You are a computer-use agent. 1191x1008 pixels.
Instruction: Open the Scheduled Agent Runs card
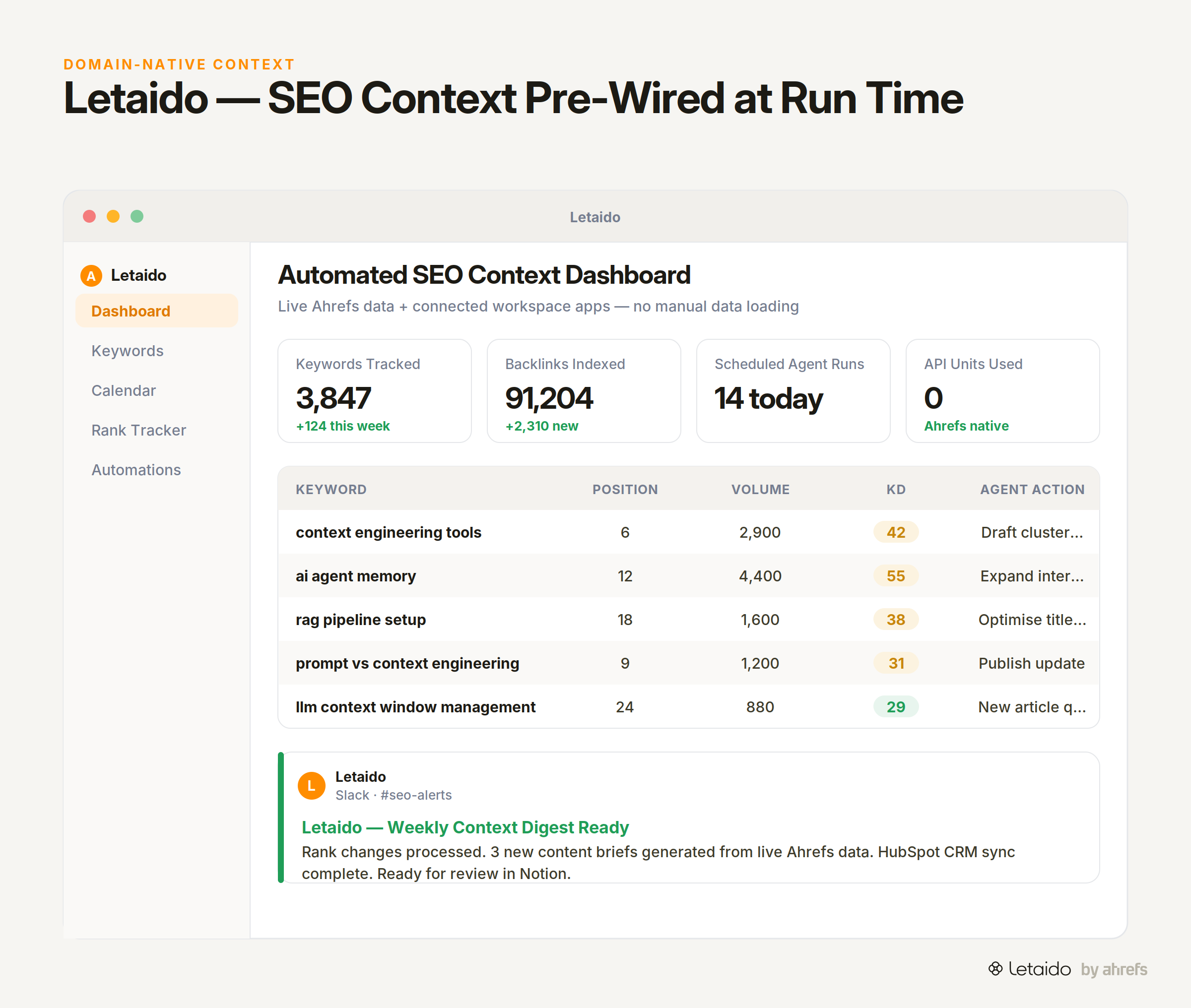(793, 391)
